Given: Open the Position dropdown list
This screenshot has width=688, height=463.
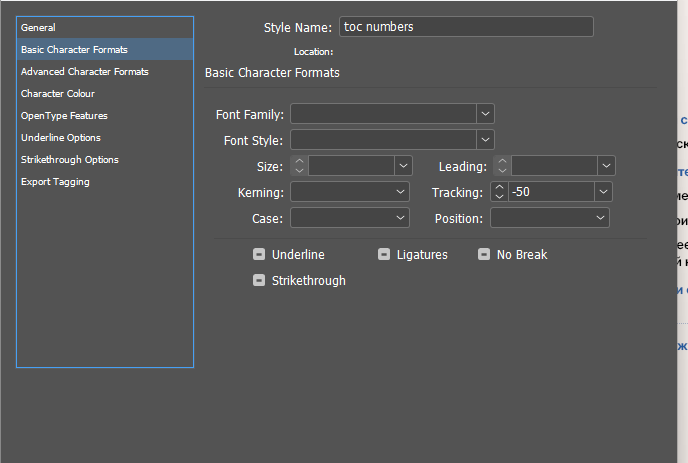Looking at the screenshot, I should coord(601,218).
